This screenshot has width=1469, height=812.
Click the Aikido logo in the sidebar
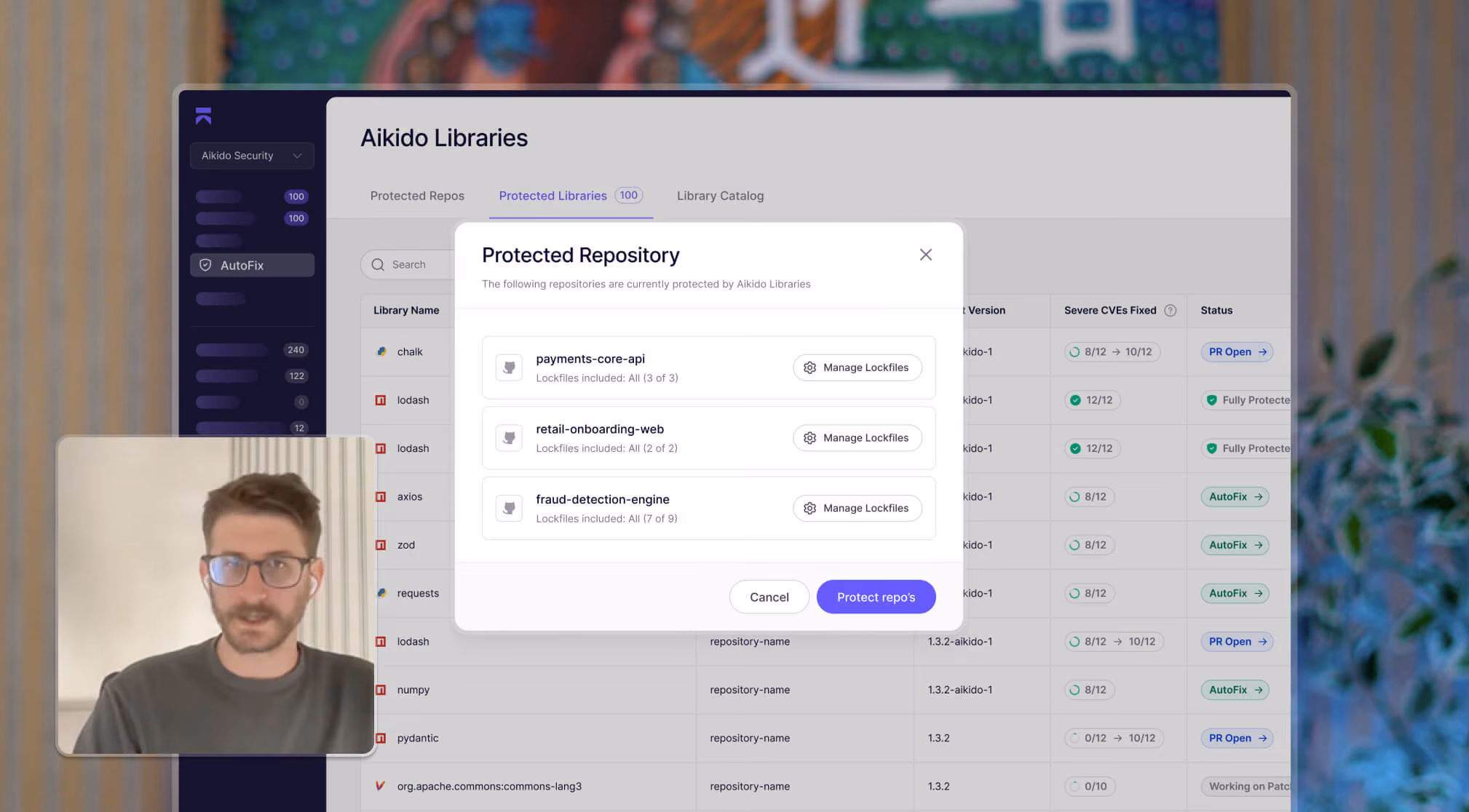click(x=203, y=116)
